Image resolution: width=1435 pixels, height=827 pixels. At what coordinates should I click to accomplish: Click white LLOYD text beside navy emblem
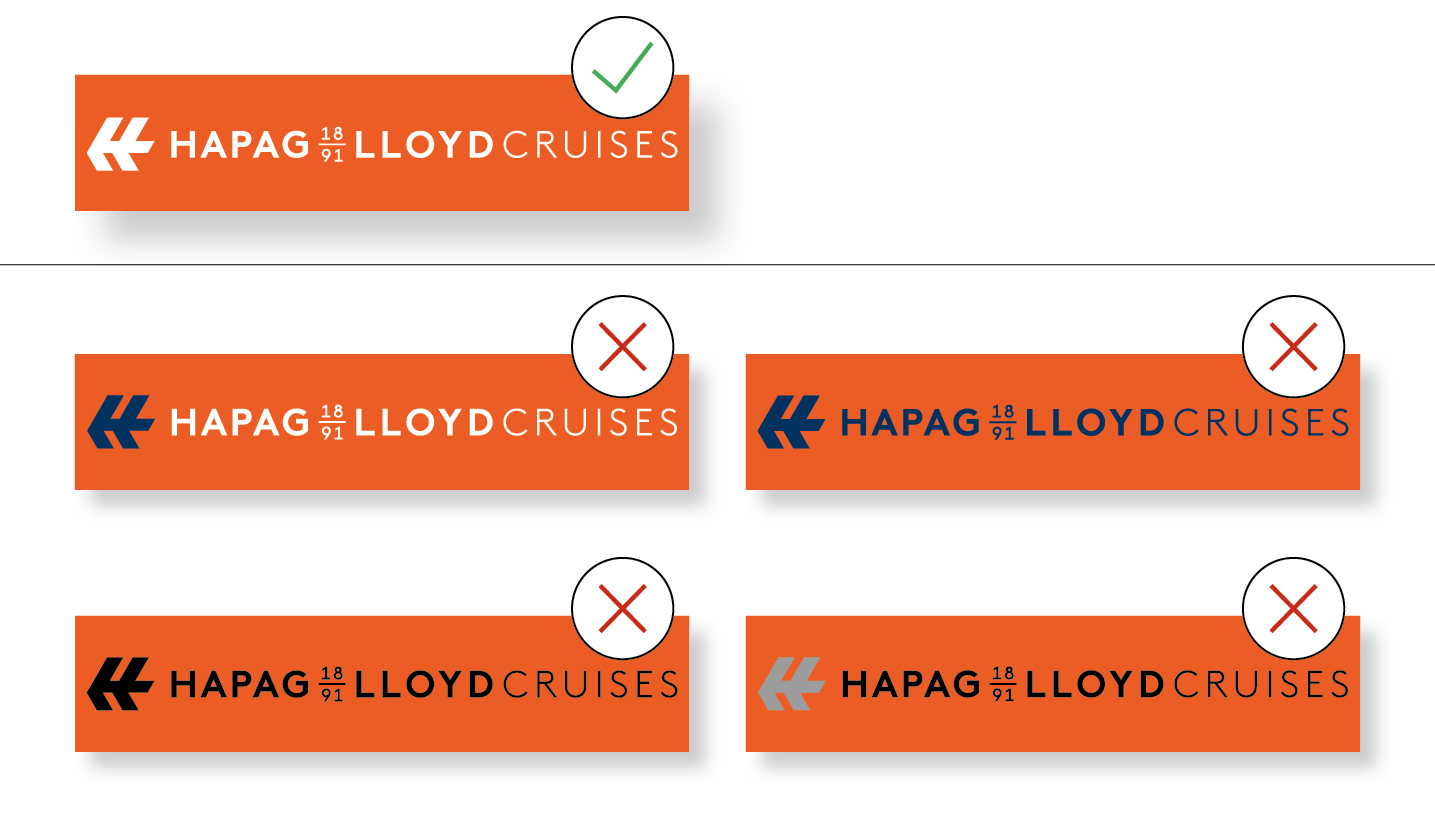(424, 423)
